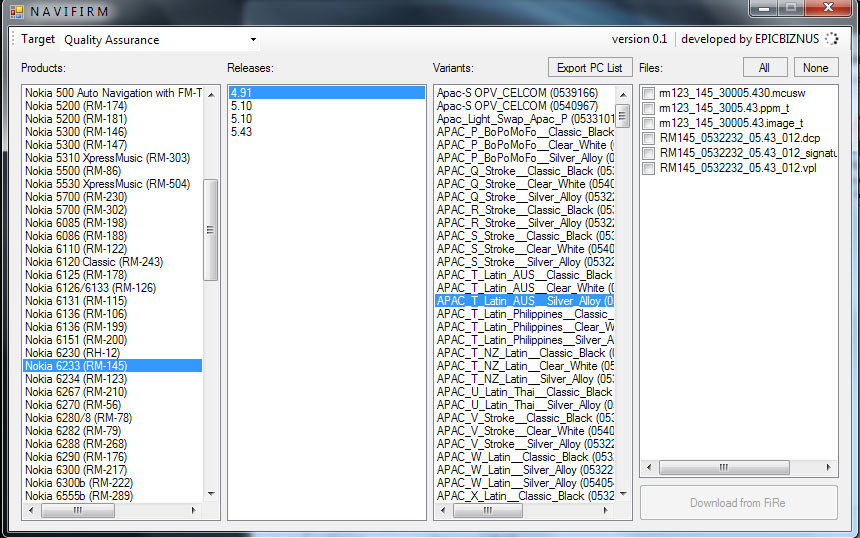
Task: Click Products vertical scrollbar thumb
Action: 211,230
